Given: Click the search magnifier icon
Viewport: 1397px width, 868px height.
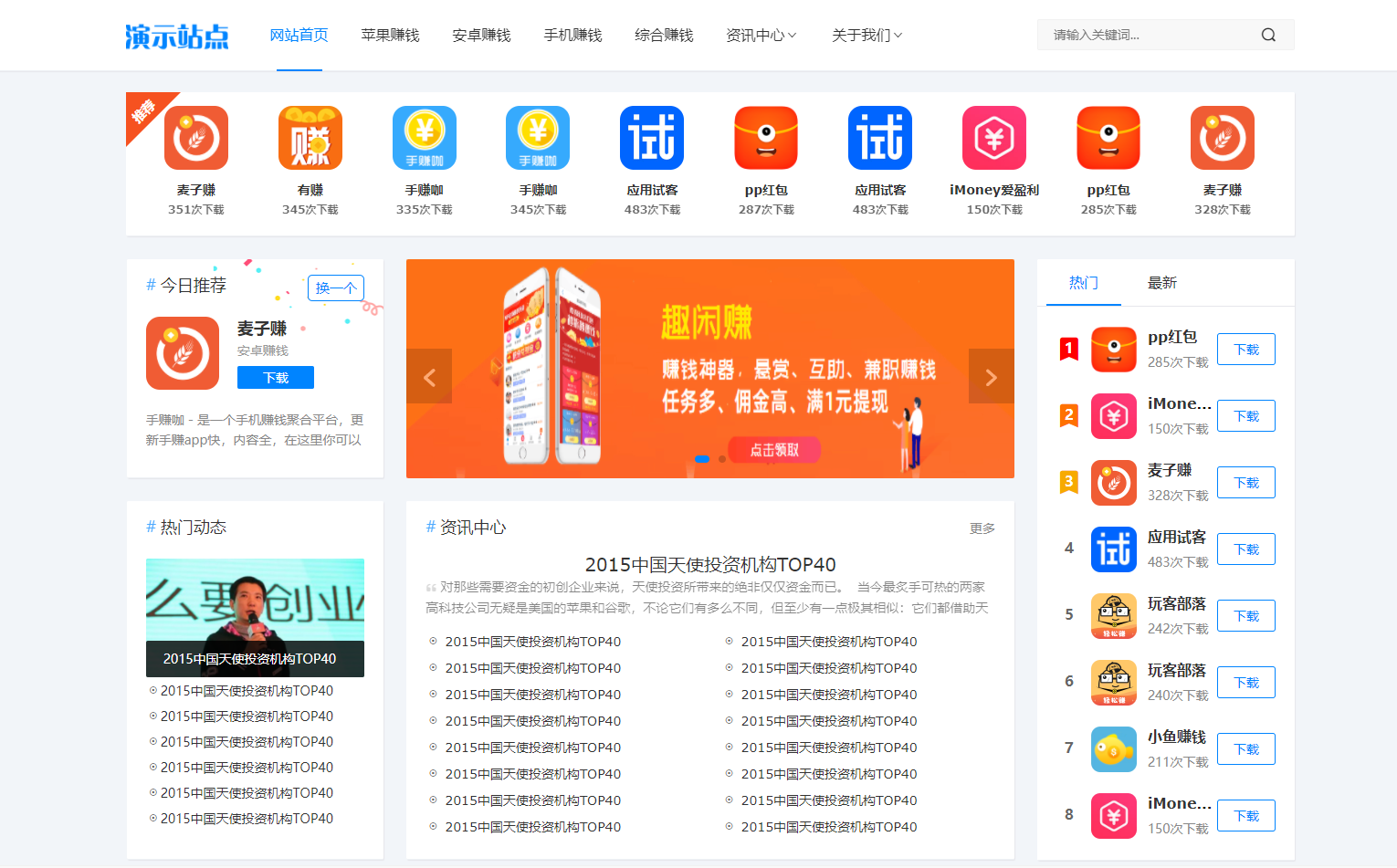Looking at the screenshot, I should [x=1268, y=34].
